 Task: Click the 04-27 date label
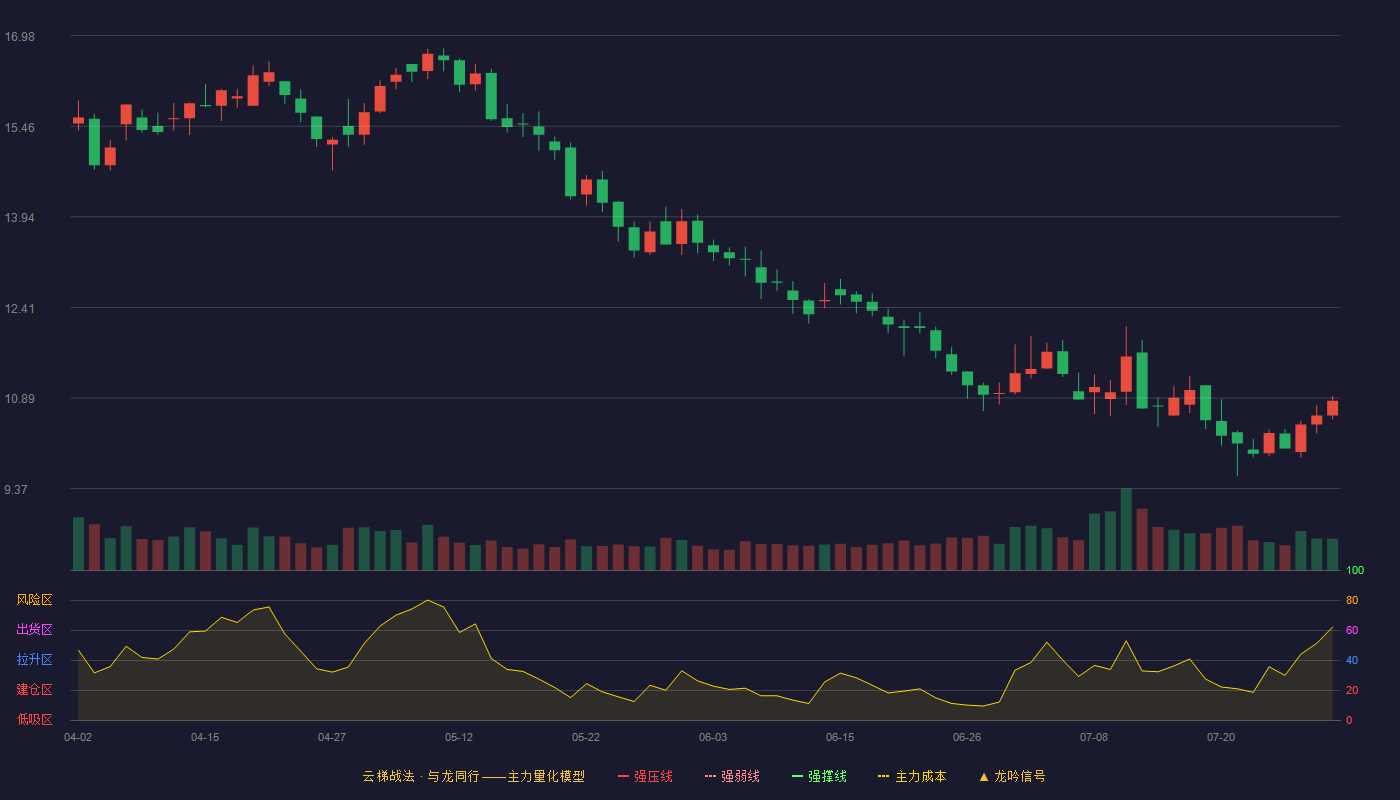(x=332, y=737)
